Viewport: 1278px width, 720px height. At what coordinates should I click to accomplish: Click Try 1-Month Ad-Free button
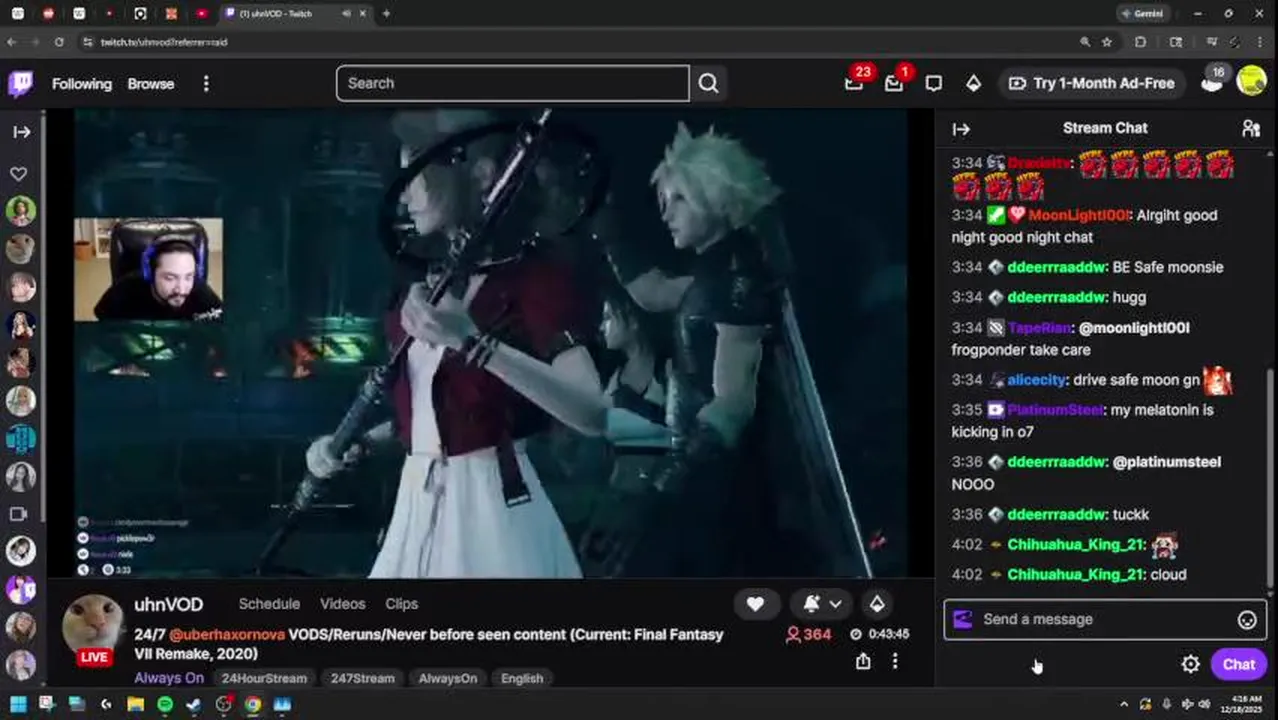click(1091, 83)
